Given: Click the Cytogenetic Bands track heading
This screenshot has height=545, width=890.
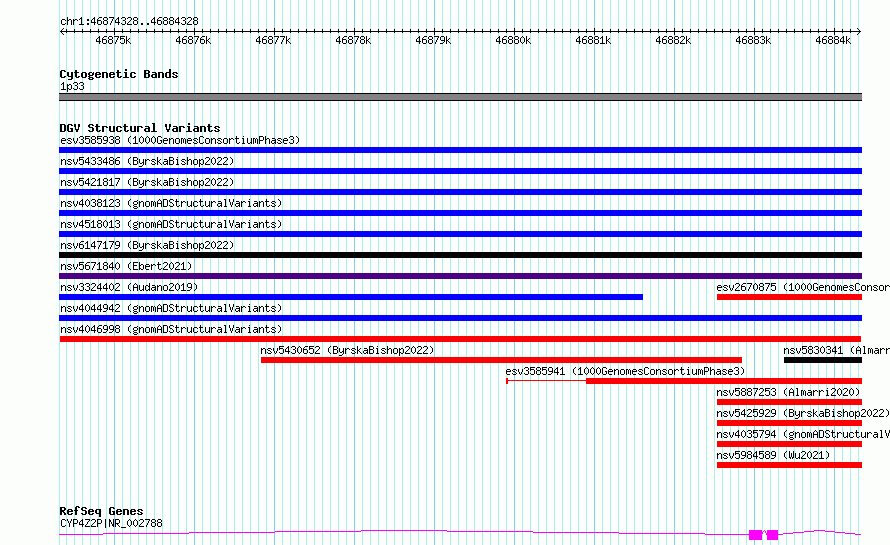Looking at the screenshot, I should (x=119, y=74).
